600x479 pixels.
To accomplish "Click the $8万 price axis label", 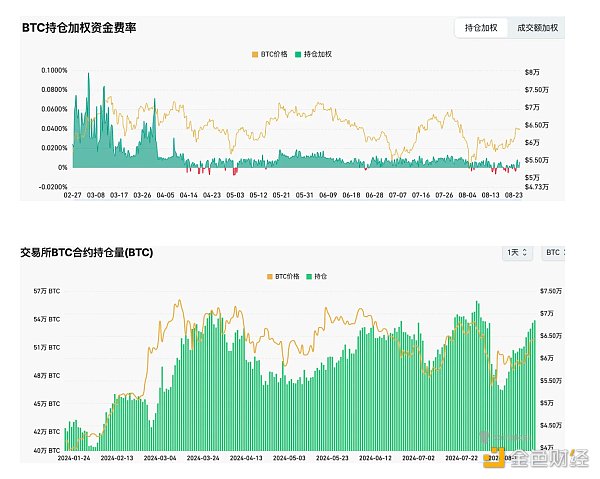I will (x=534, y=71).
